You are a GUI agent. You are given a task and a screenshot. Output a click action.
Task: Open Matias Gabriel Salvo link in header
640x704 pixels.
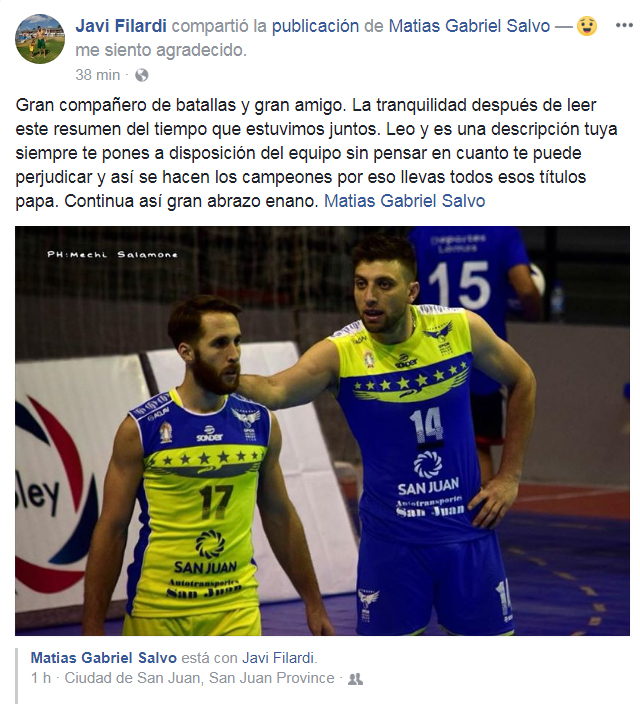(469, 26)
